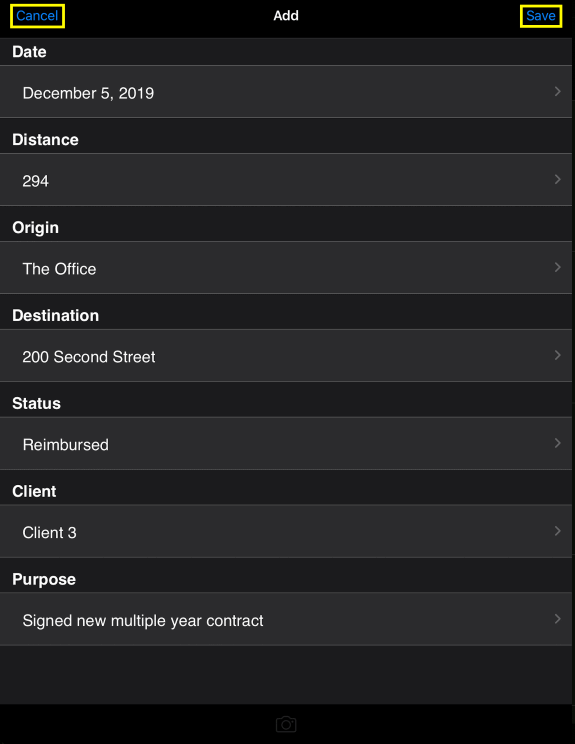Click the chevron on the Reimbursed row

tap(558, 443)
